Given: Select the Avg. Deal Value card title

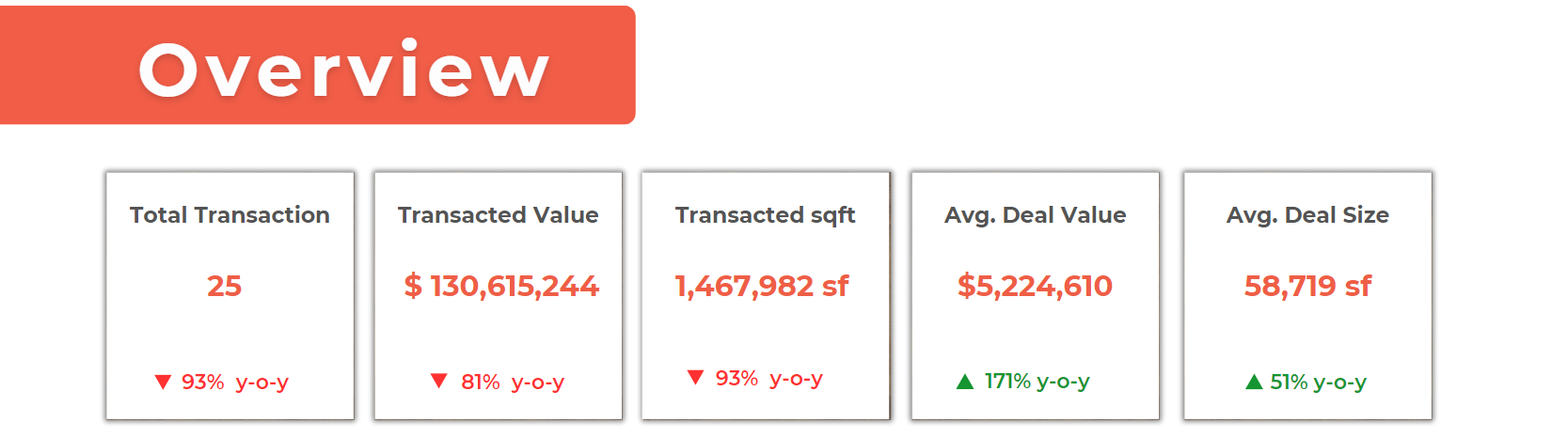Looking at the screenshot, I should tap(1035, 215).
